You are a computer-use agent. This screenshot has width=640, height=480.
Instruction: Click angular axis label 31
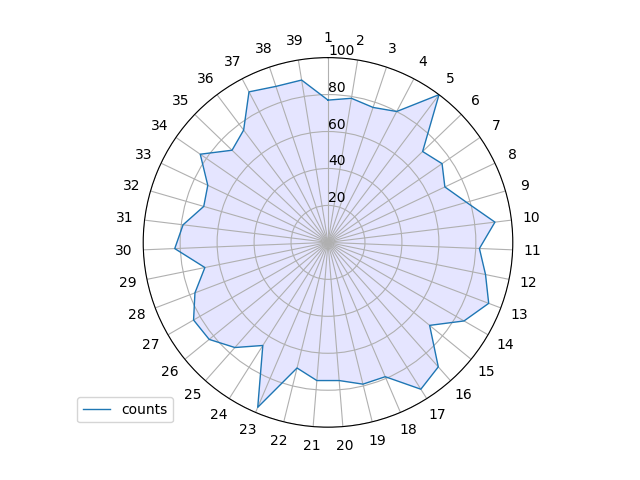tap(124, 217)
